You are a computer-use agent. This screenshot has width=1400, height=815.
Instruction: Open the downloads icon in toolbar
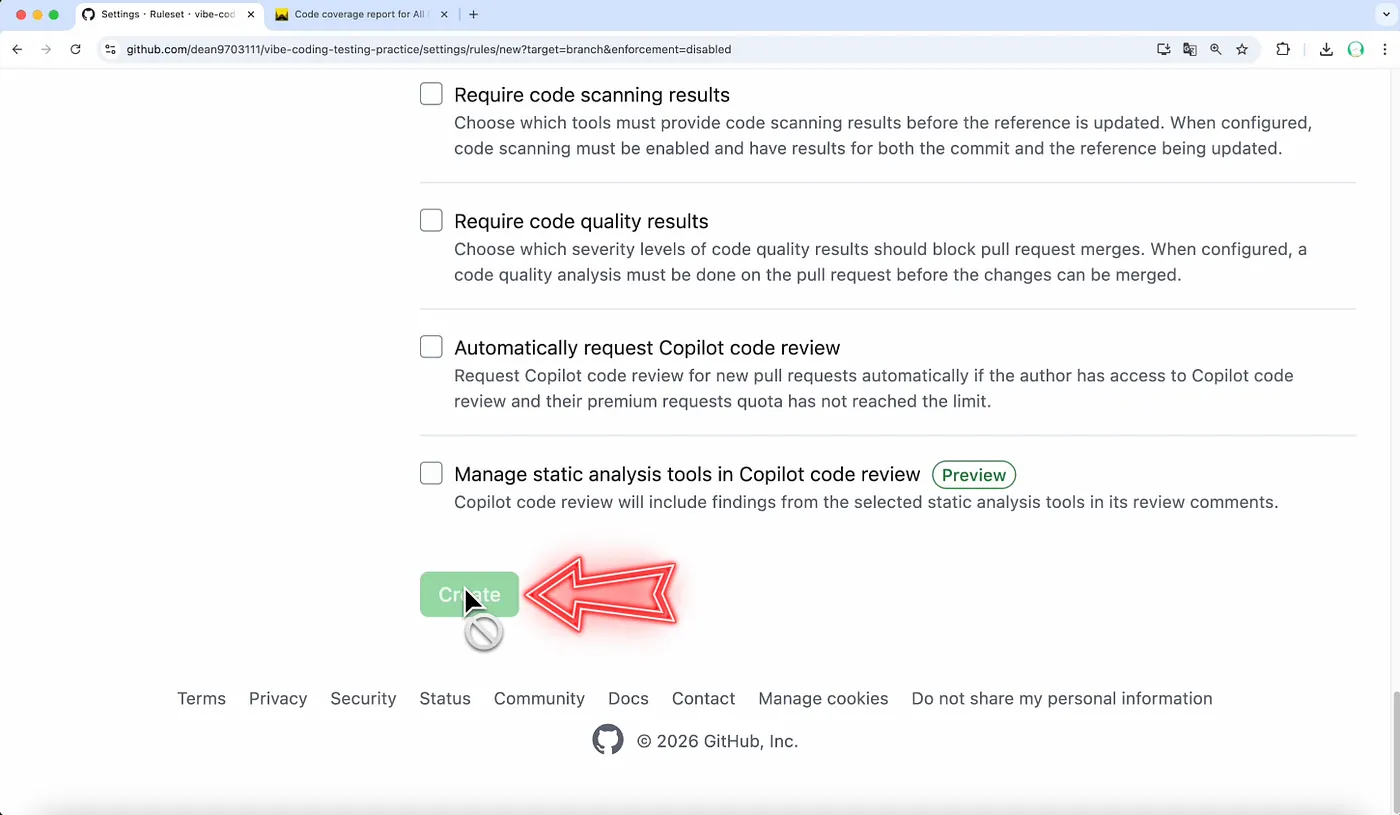(1326, 49)
